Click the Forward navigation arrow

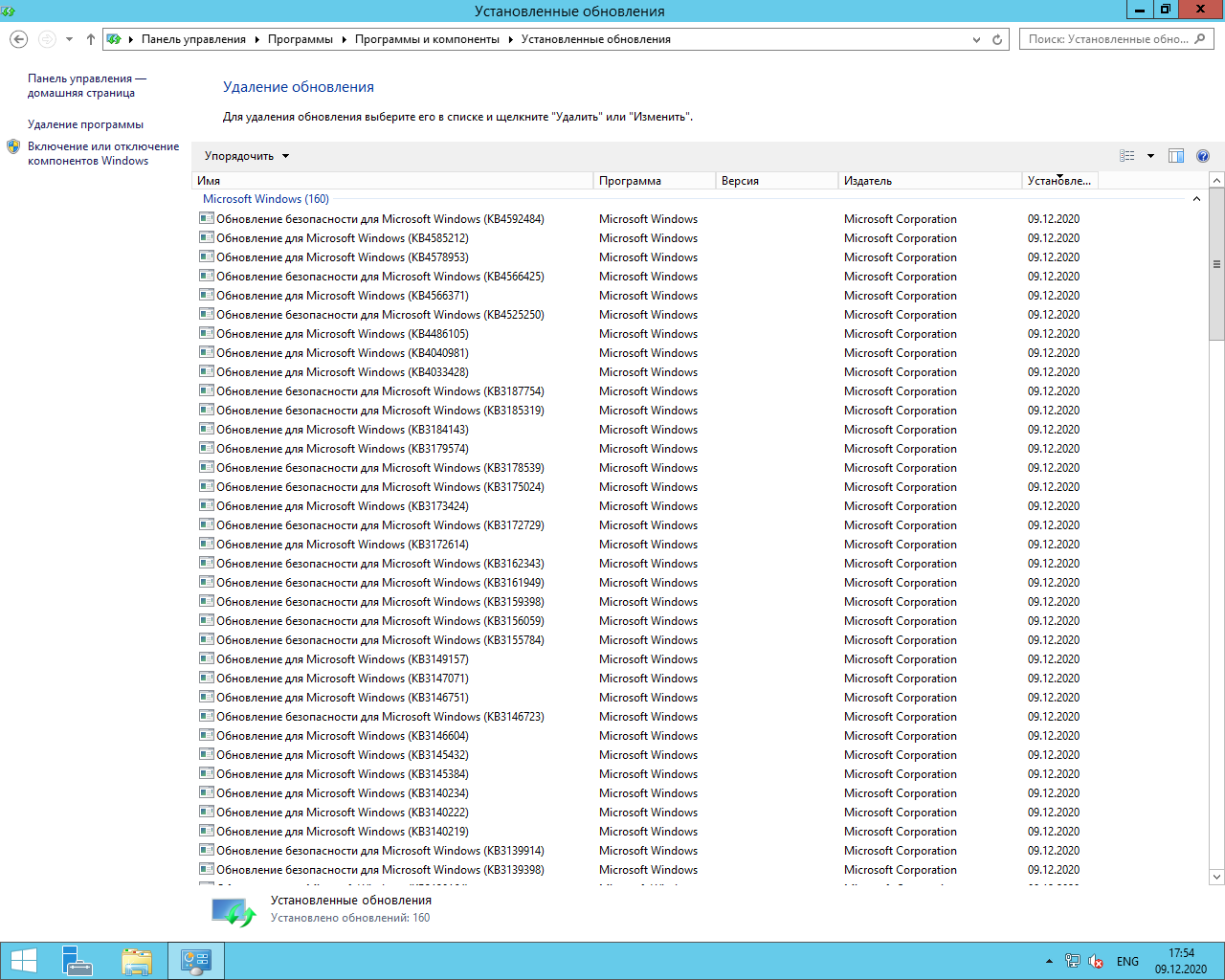pyautogui.click(x=47, y=39)
